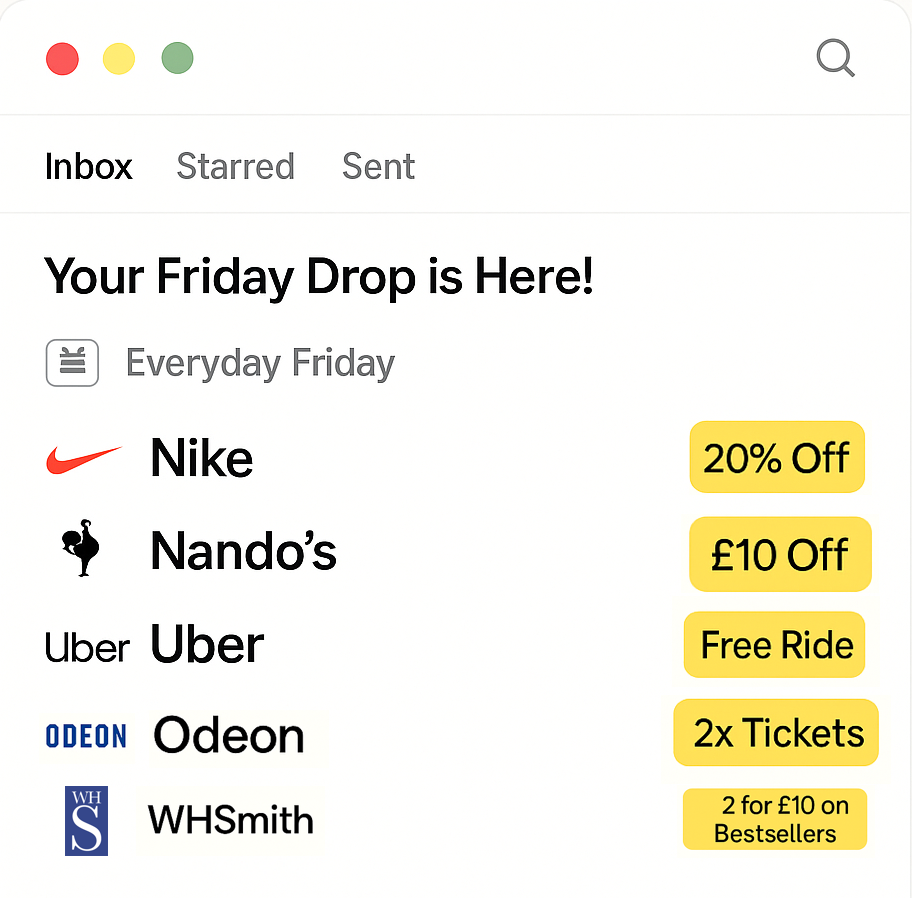Click the green window maximize dot
The width and height of the screenshot is (912, 898).
[177, 58]
